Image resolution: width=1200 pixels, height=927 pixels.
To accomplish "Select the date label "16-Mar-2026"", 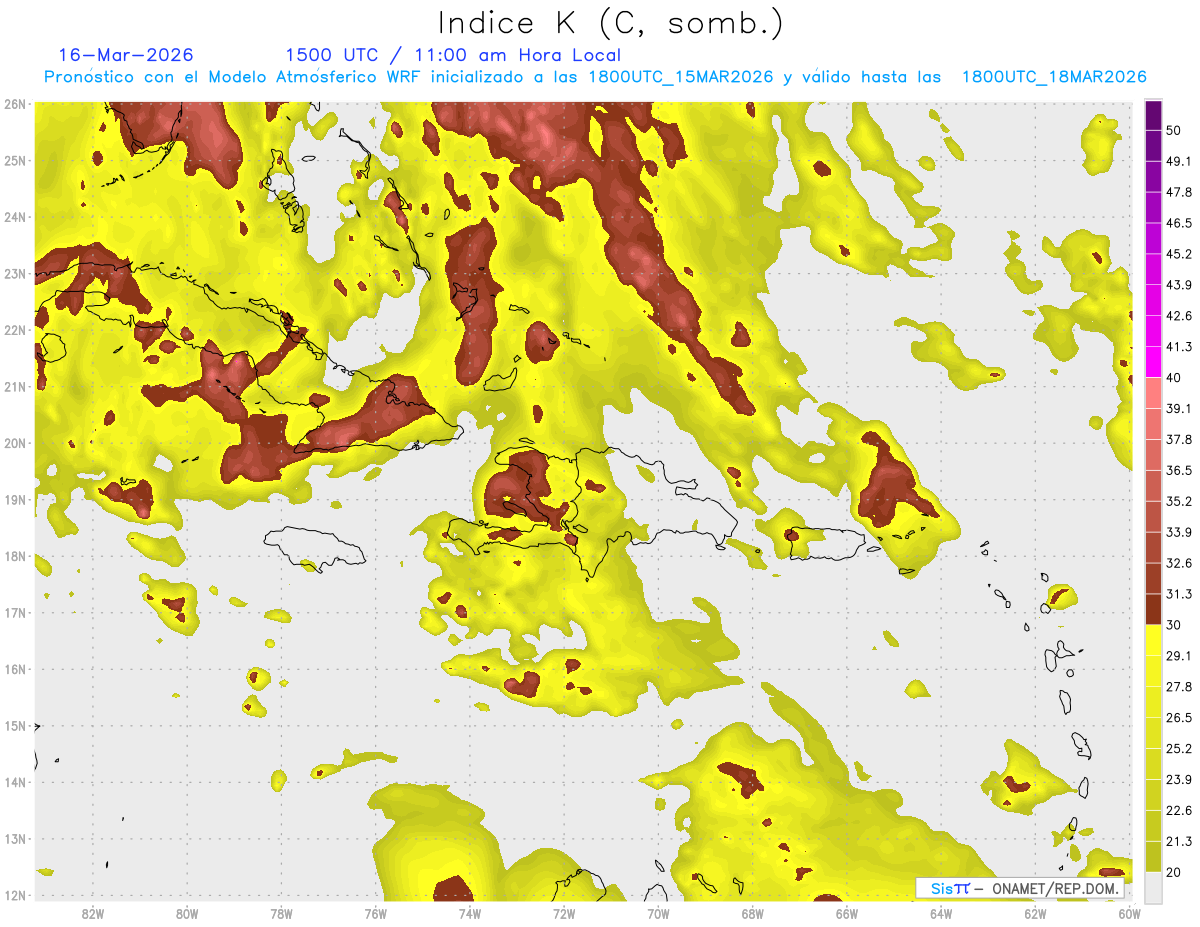I will point(126,55).
